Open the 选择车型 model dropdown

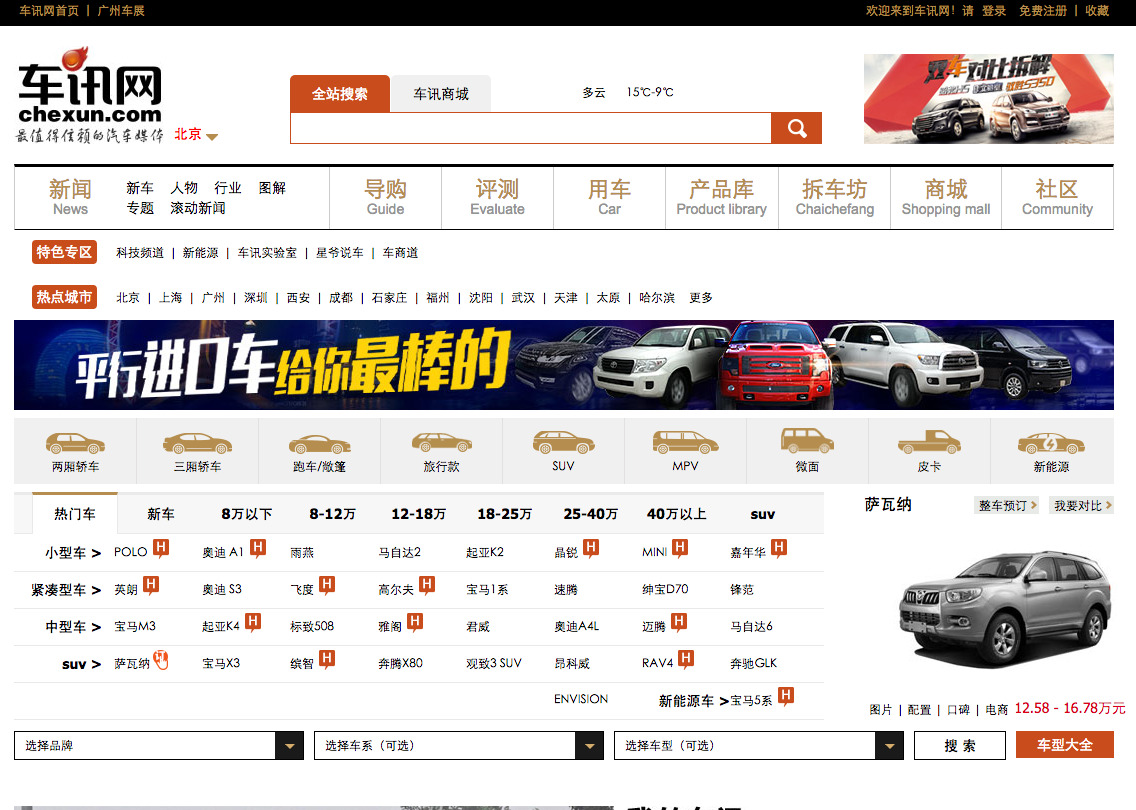click(889, 746)
